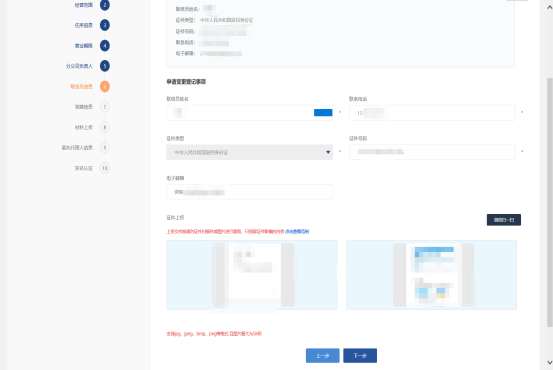Click the orange step 6 circle

coord(105,86)
